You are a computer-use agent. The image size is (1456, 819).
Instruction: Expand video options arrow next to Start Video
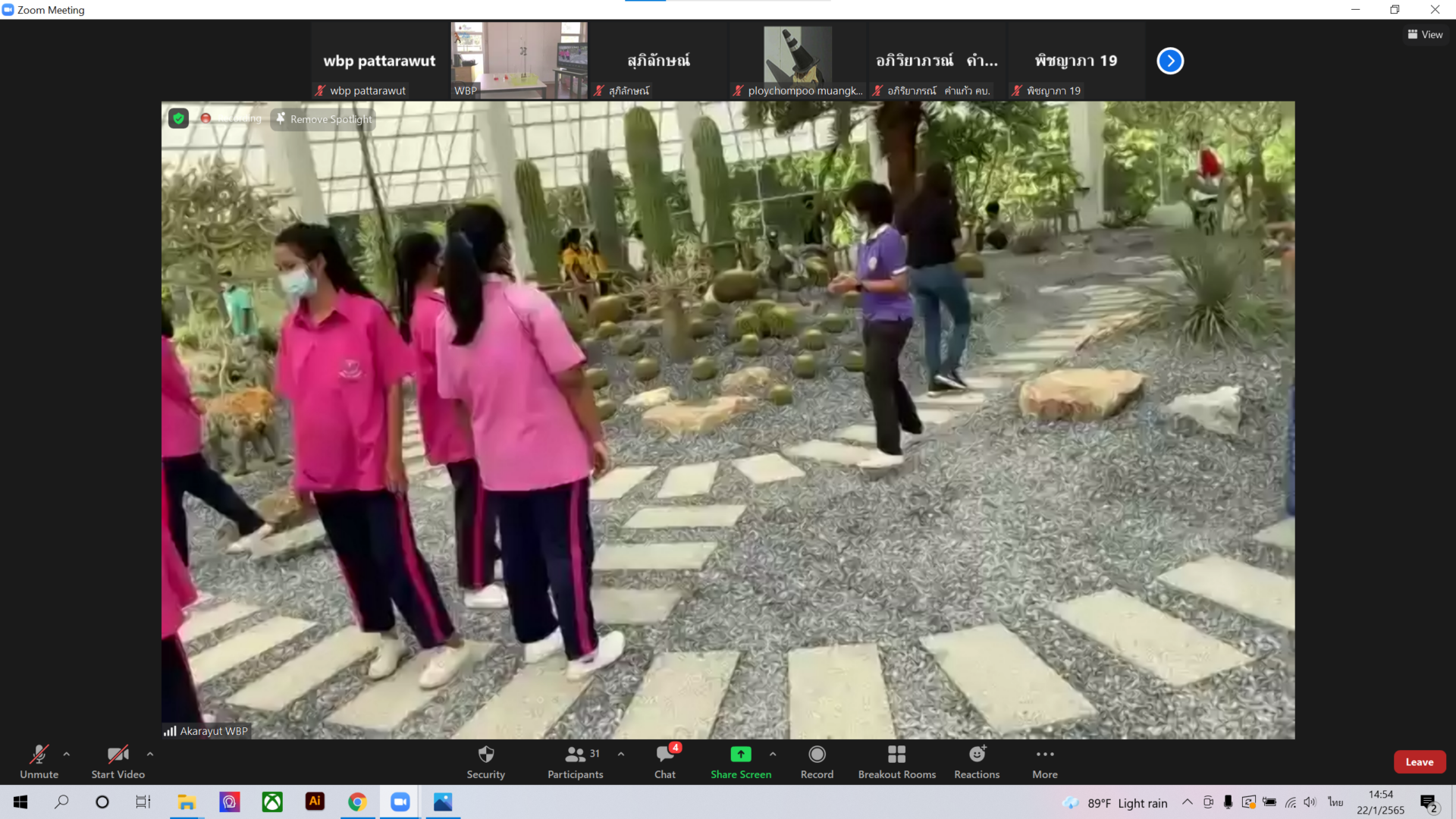150,754
